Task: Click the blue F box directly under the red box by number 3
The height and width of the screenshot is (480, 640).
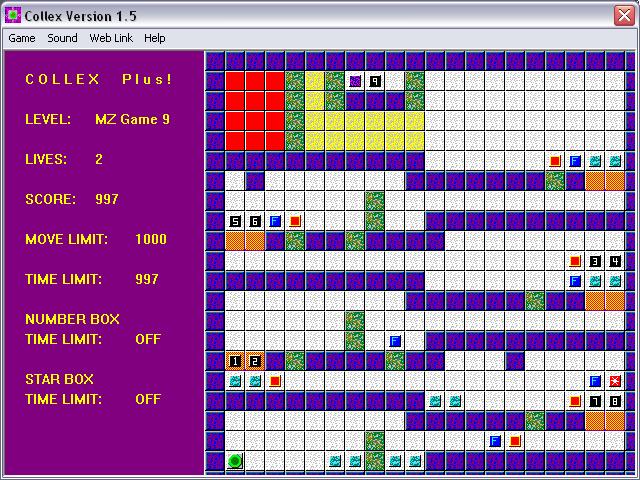Action: tap(575, 281)
